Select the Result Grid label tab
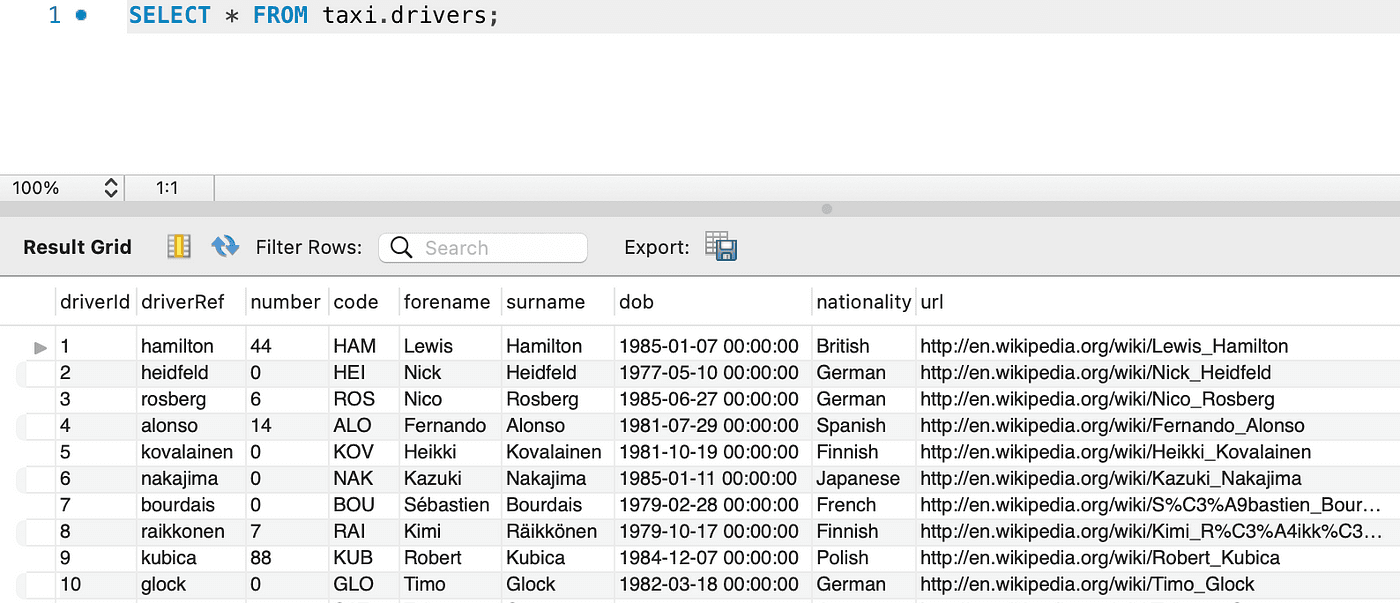This screenshot has width=1400, height=603. (x=77, y=248)
